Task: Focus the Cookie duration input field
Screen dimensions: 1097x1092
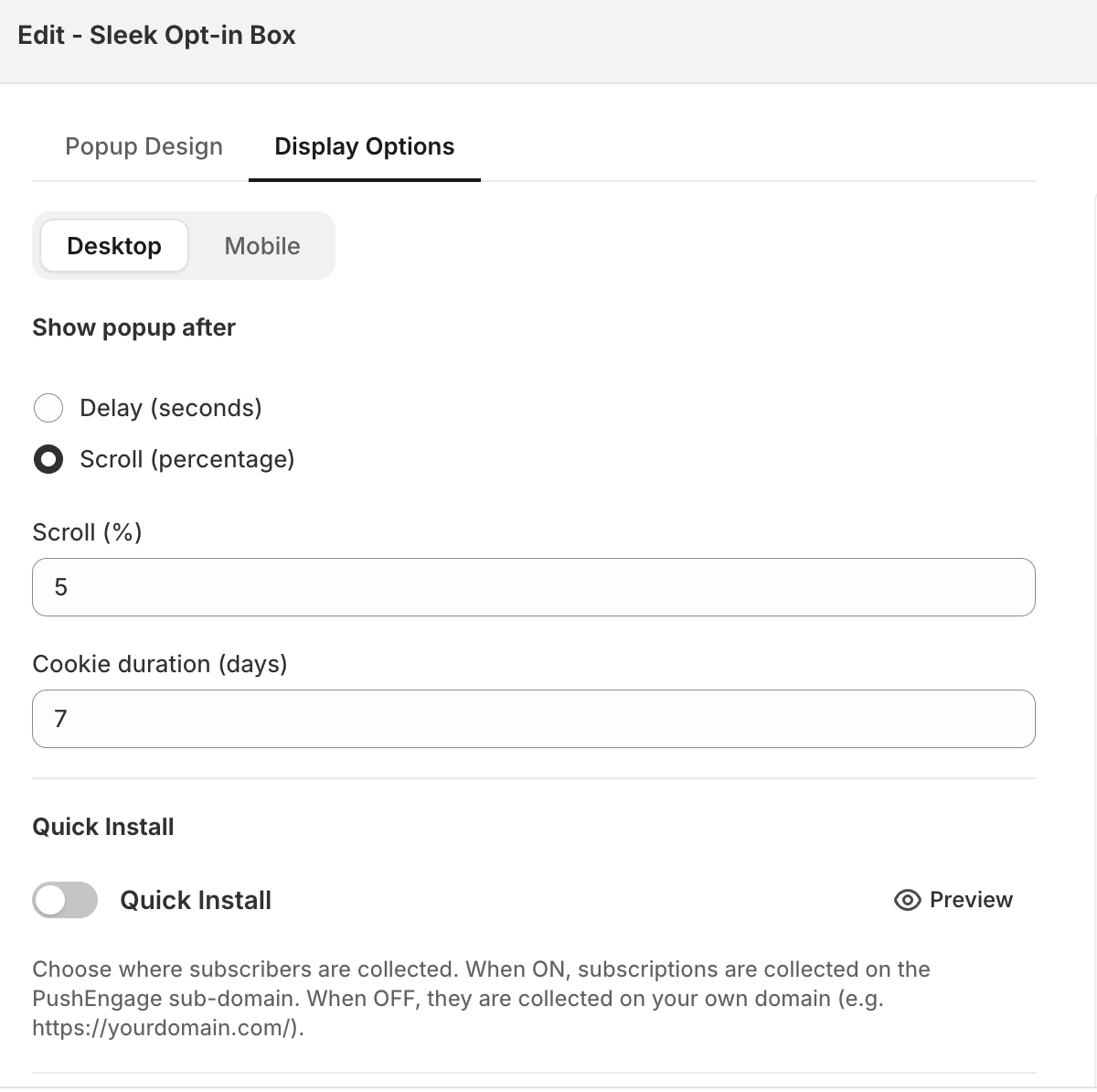Action: click(x=534, y=719)
